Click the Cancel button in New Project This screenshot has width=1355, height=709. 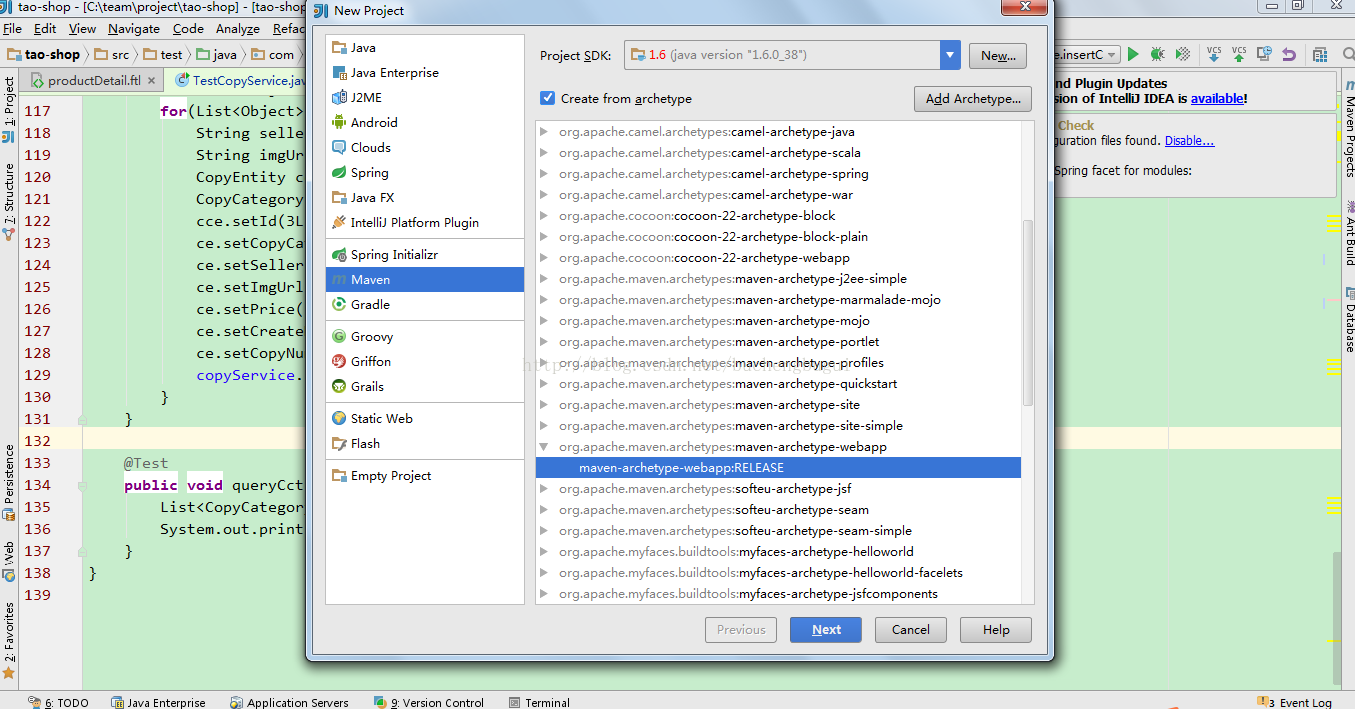point(911,630)
